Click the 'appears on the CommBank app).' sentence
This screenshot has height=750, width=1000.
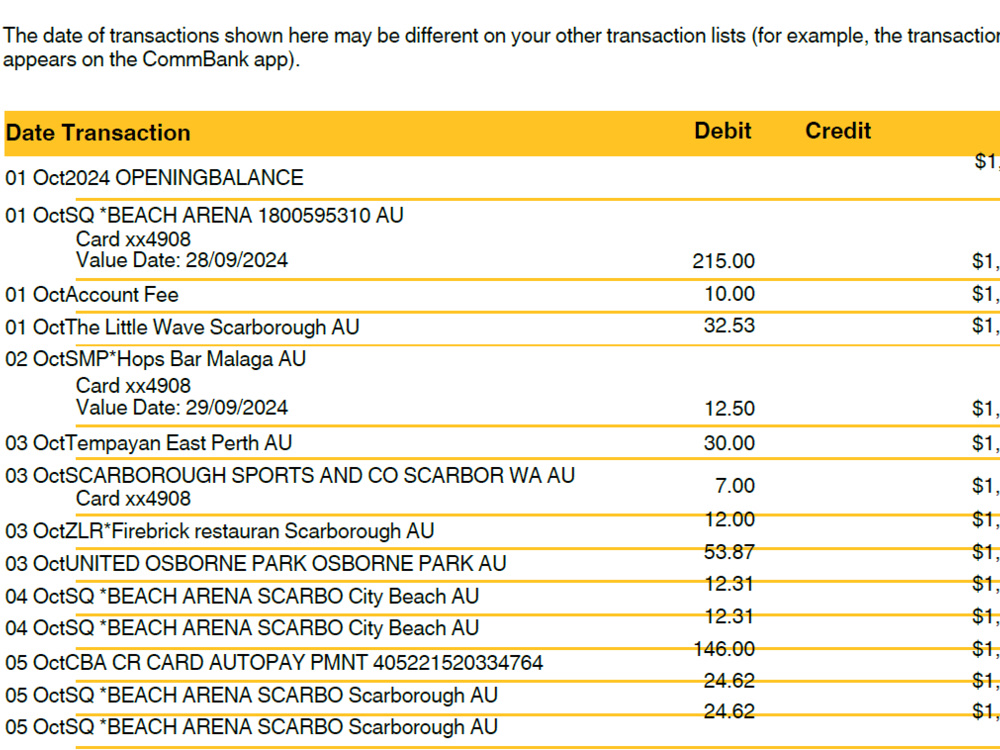point(151,59)
